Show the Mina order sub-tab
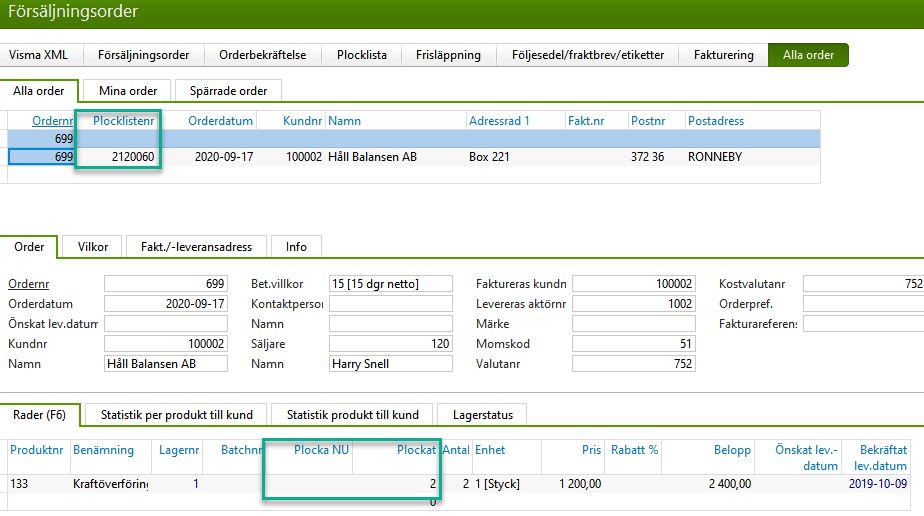924x516 pixels. (127, 91)
